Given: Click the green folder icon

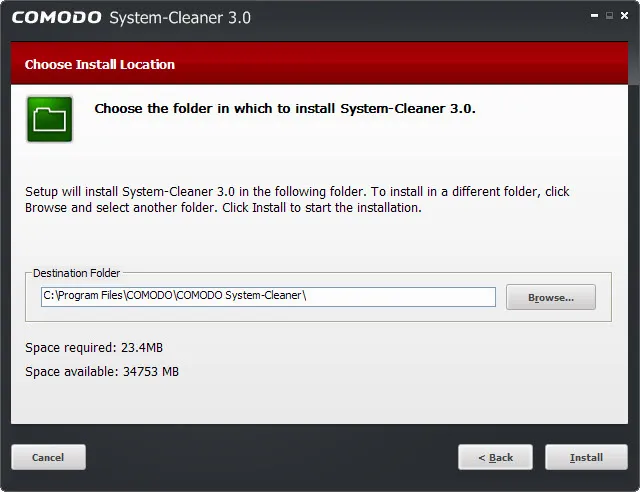Looking at the screenshot, I should (x=49, y=119).
